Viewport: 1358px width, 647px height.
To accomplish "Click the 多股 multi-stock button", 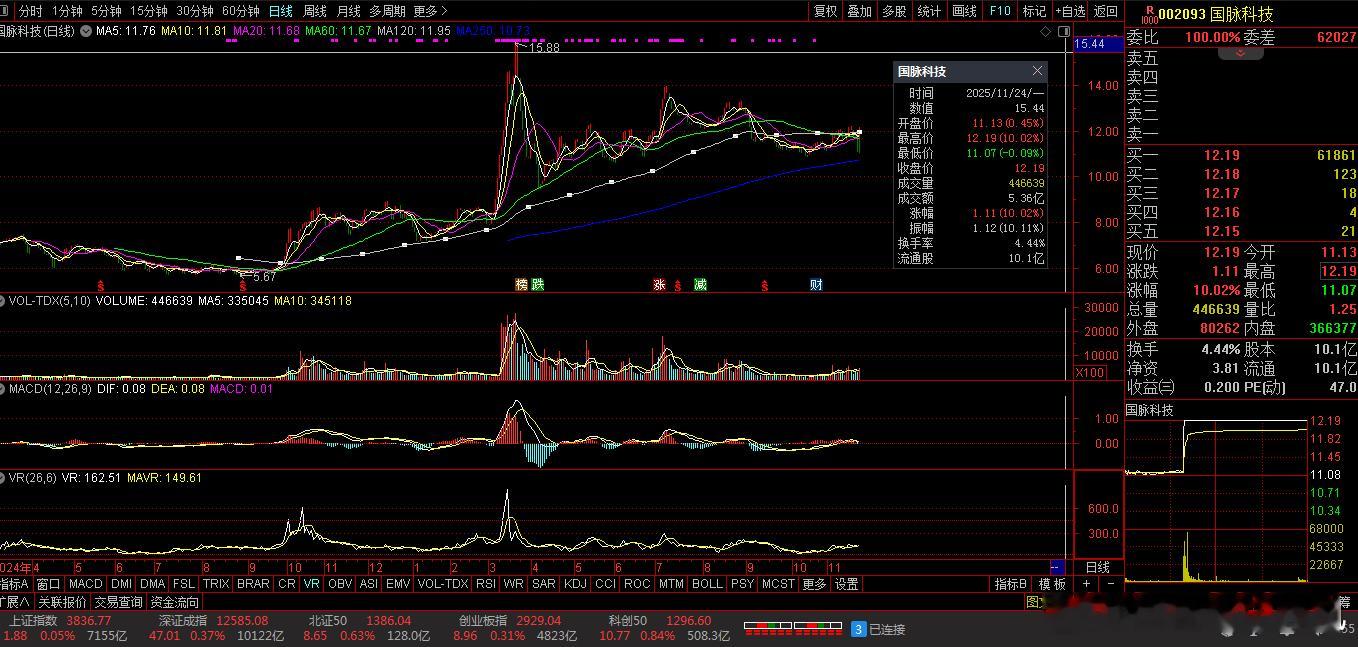I will (x=894, y=11).
